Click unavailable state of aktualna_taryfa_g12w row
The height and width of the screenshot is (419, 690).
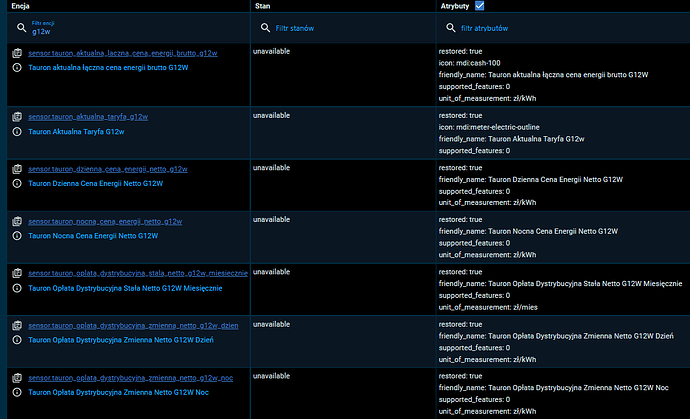tap(272, 115)
